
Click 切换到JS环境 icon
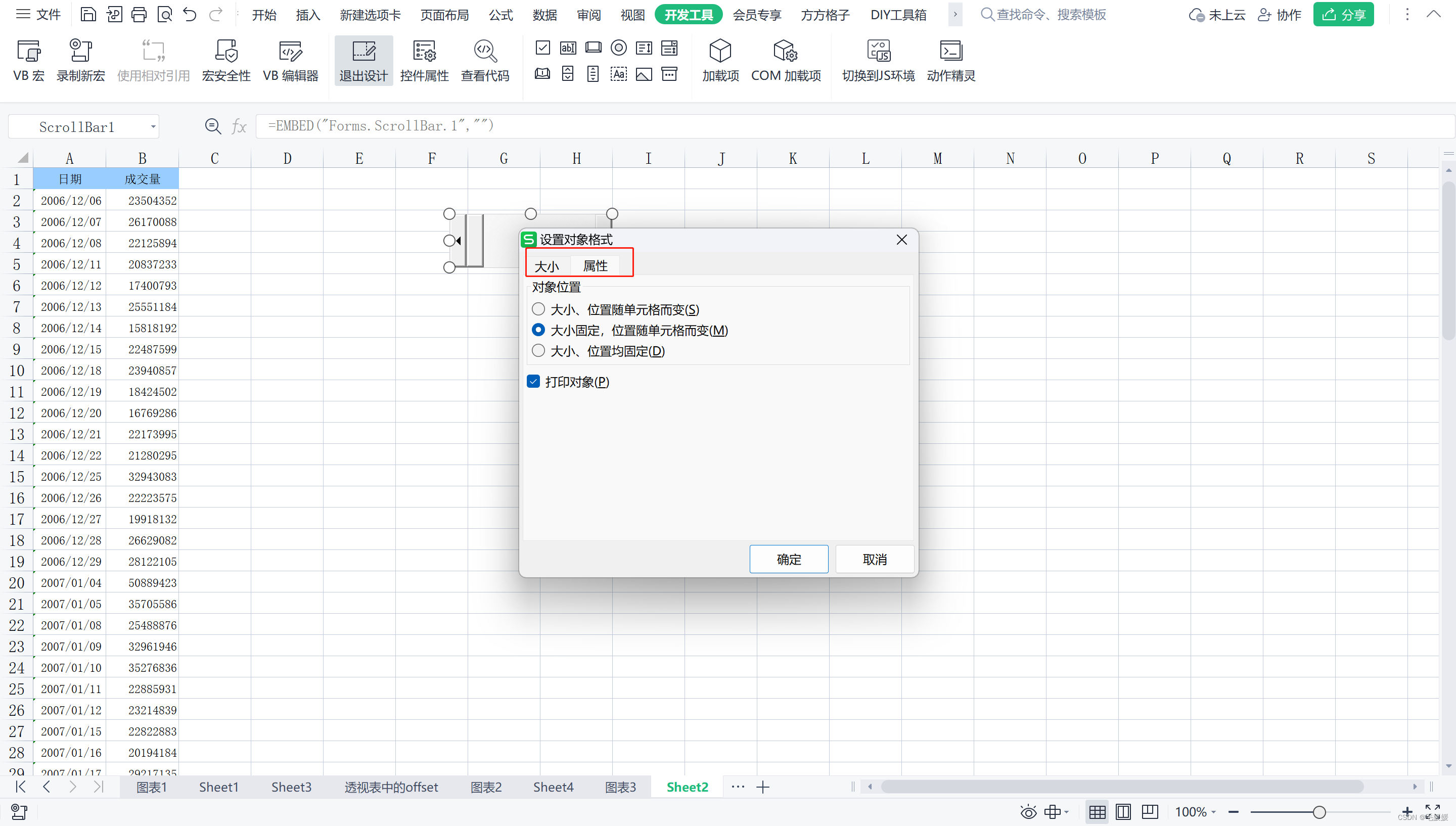pos(879,61)
